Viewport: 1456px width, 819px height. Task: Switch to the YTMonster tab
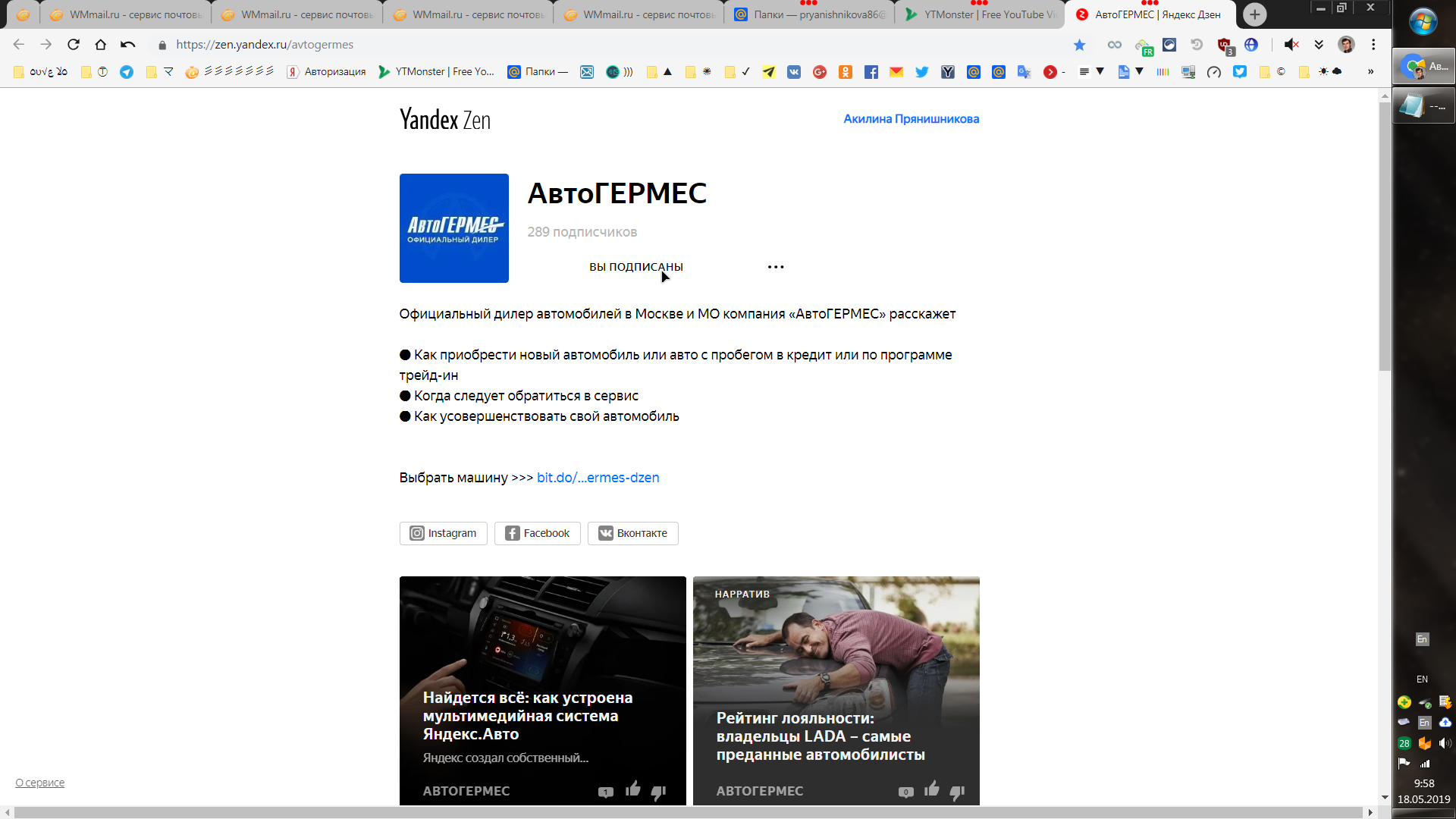980,14
